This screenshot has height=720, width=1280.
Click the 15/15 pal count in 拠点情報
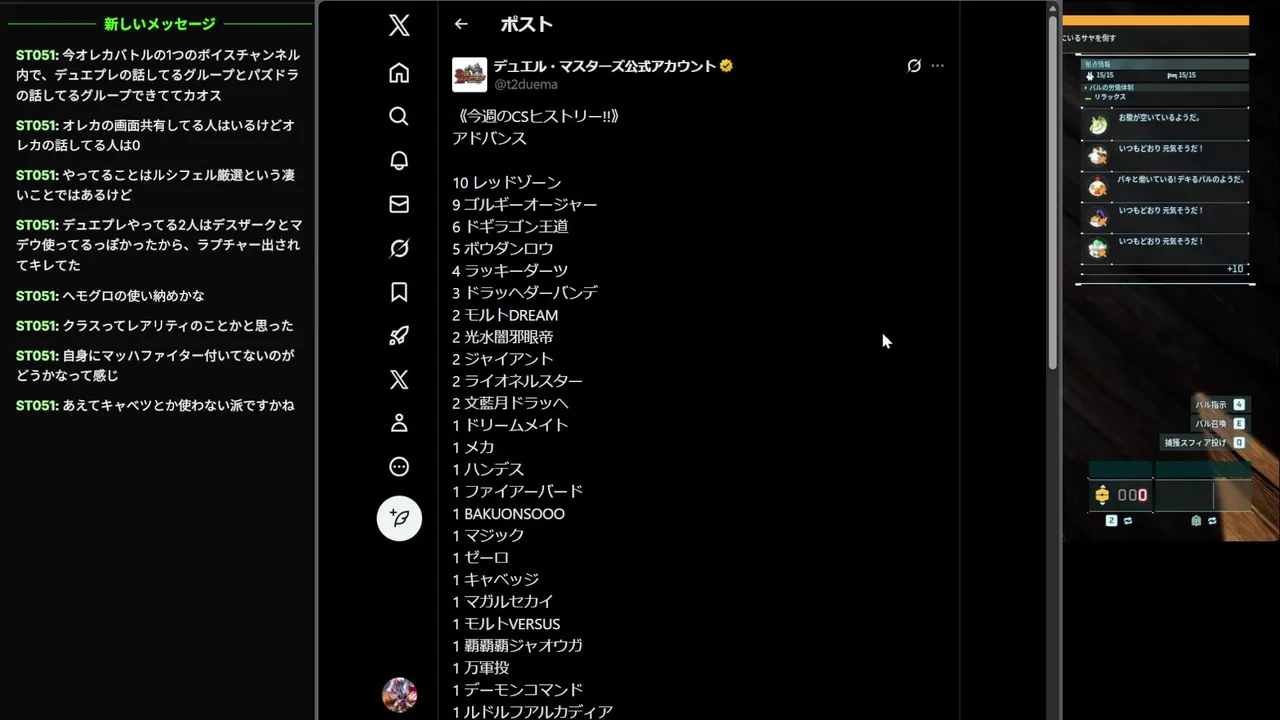1105,75
